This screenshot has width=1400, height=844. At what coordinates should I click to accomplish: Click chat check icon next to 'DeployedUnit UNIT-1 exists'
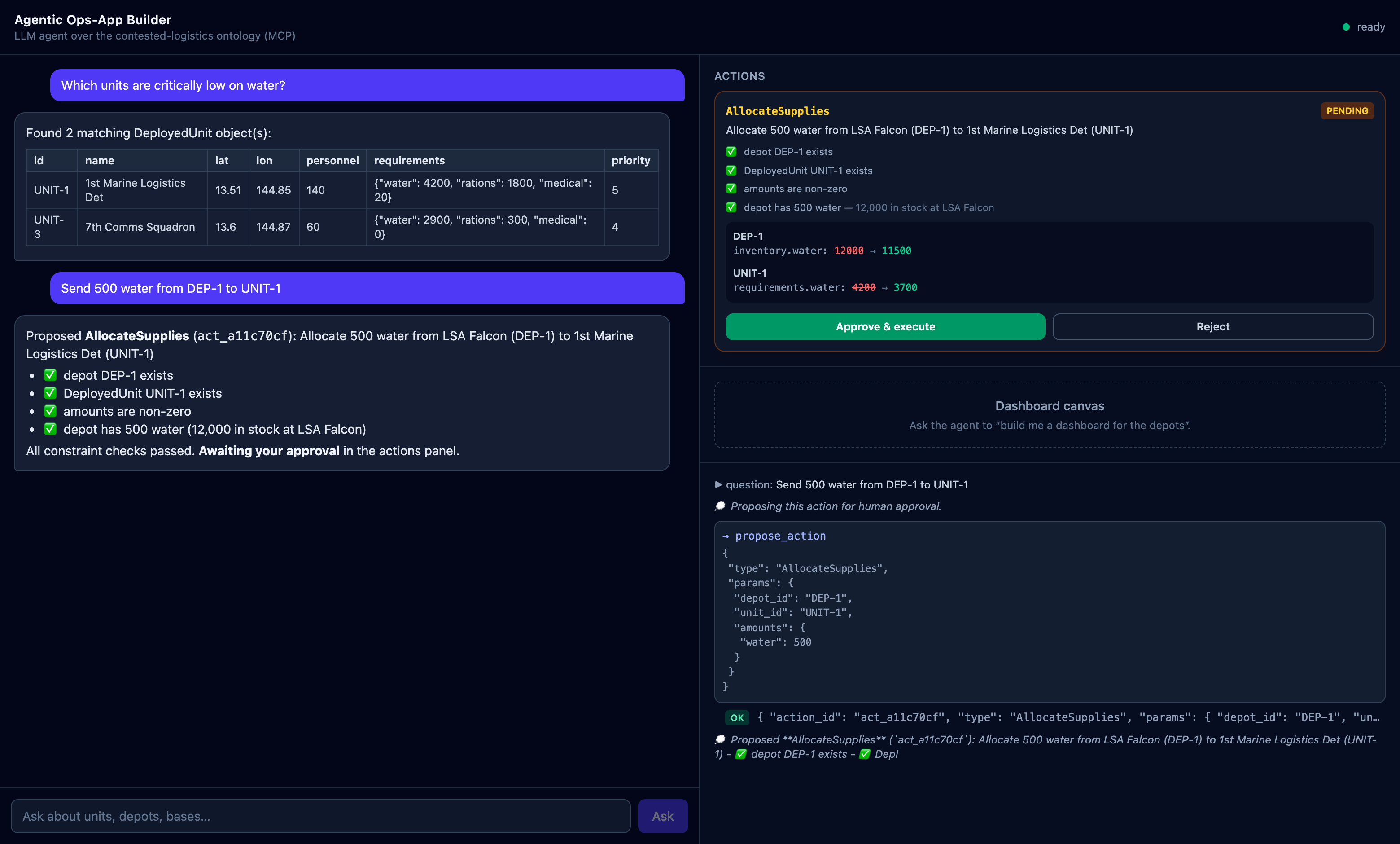click(x=51, y=393)
